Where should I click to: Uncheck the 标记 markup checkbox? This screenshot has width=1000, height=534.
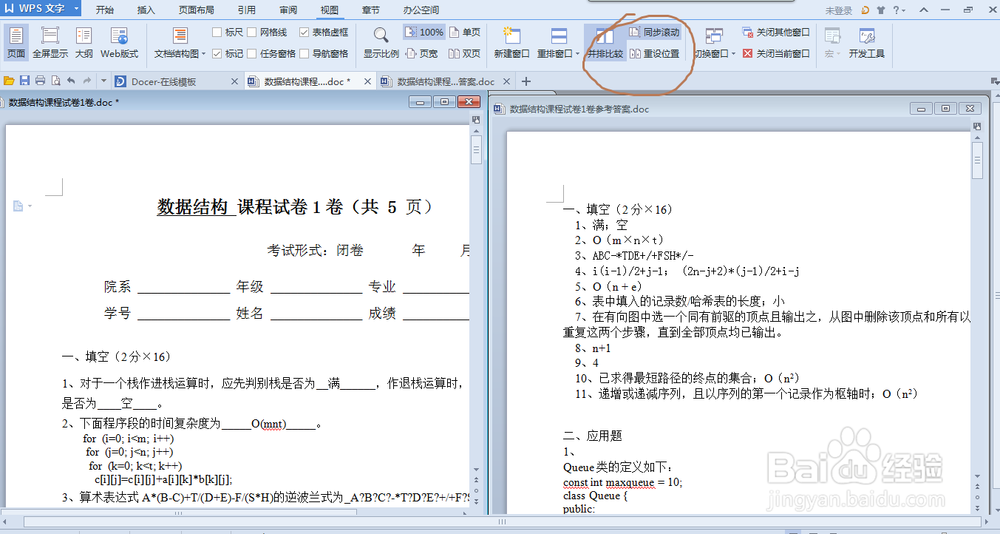tap(217, 54)
